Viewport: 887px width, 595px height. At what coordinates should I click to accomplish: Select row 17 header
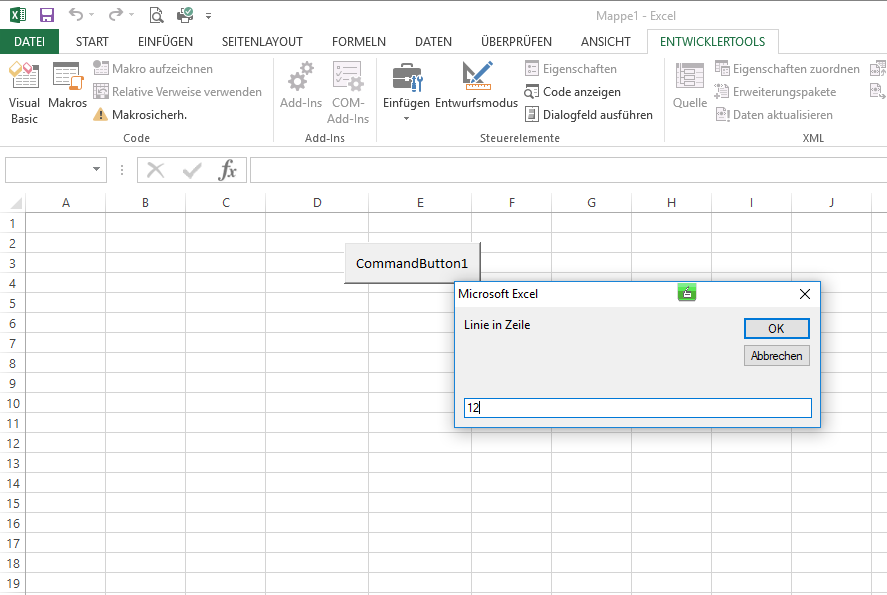pos(13,544)
